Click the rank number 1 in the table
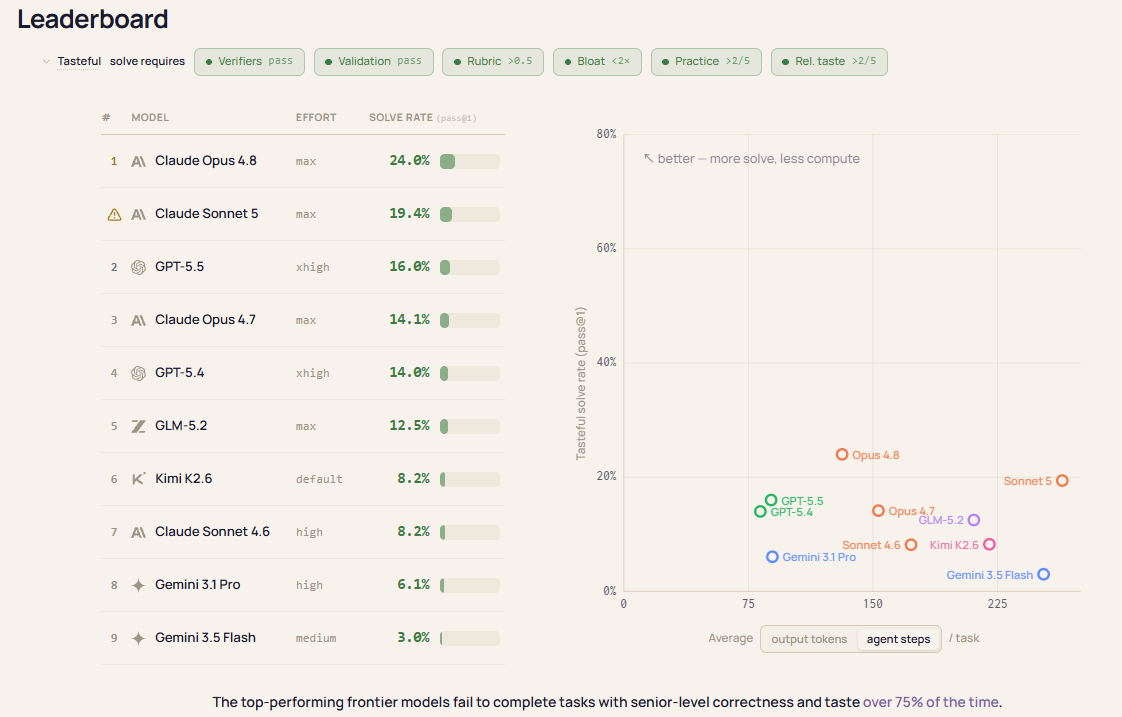The image size is (1122, 717). [114, 162]
